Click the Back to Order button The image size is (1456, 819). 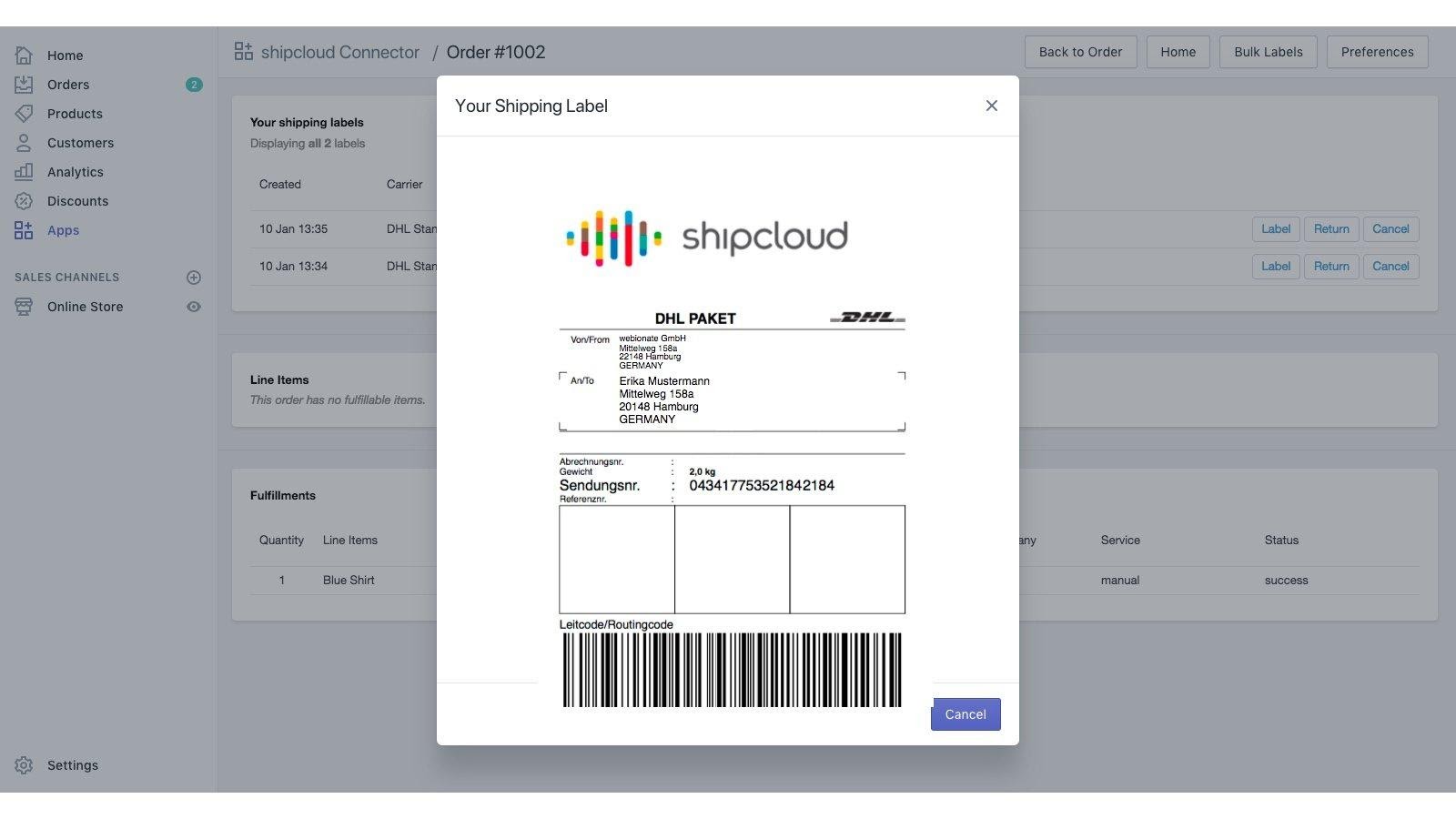point(1080,52)
